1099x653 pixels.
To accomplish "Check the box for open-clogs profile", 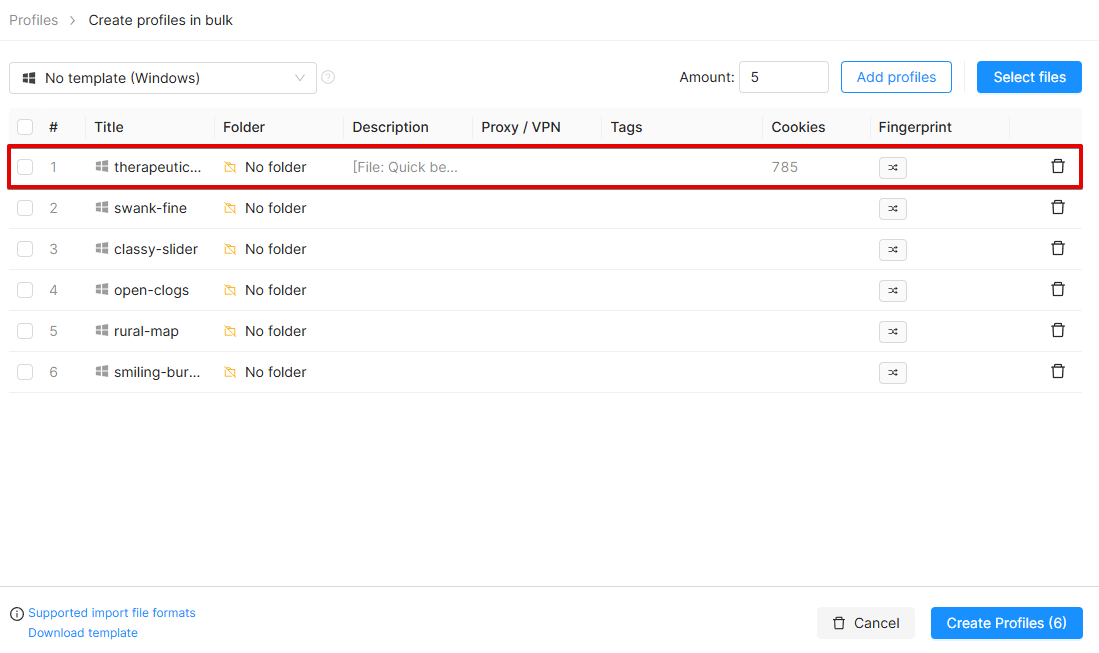I will point(25,290).
